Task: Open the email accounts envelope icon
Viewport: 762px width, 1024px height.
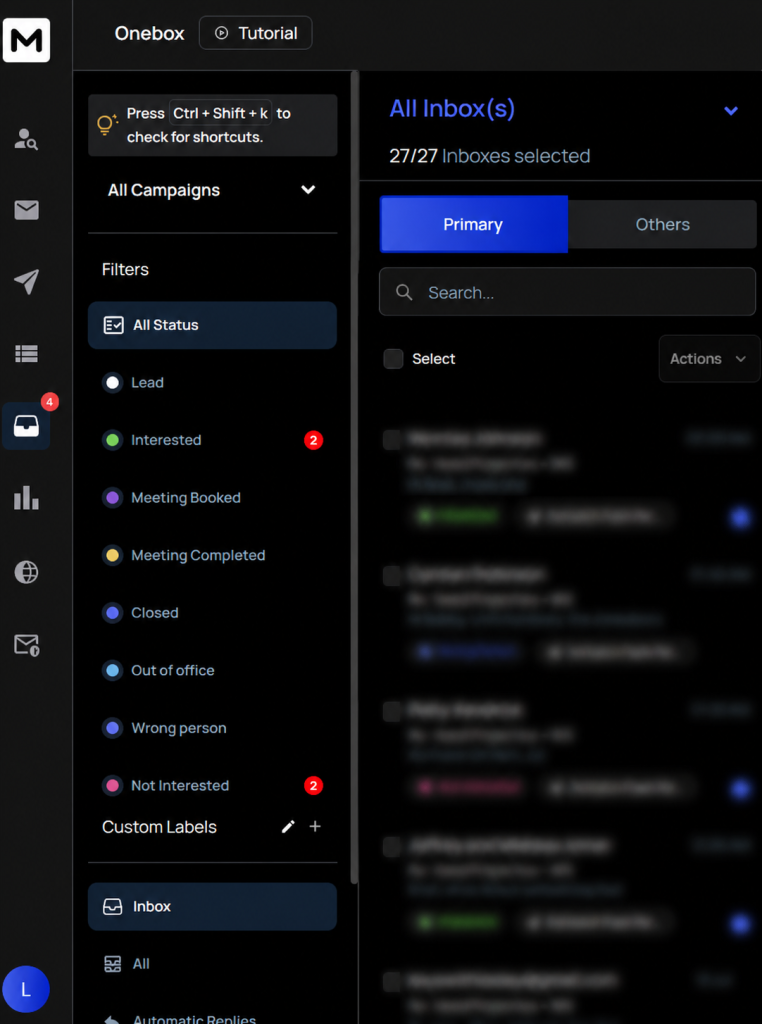Action: [x=26, y=210]
